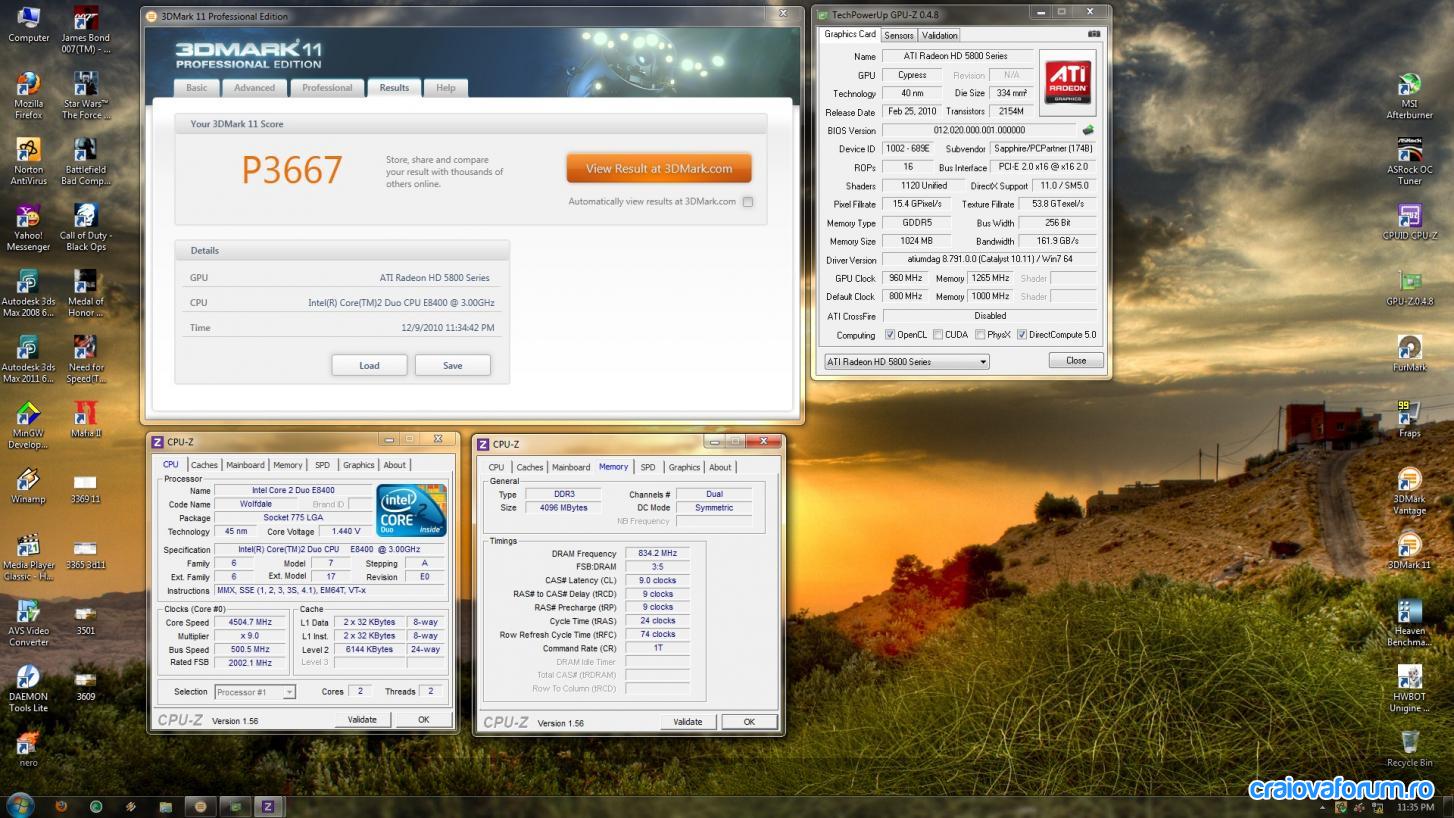Switch to Basic tab in 3DMark 11
Screen dimensions: 1454x818
(x=197, y=88)
